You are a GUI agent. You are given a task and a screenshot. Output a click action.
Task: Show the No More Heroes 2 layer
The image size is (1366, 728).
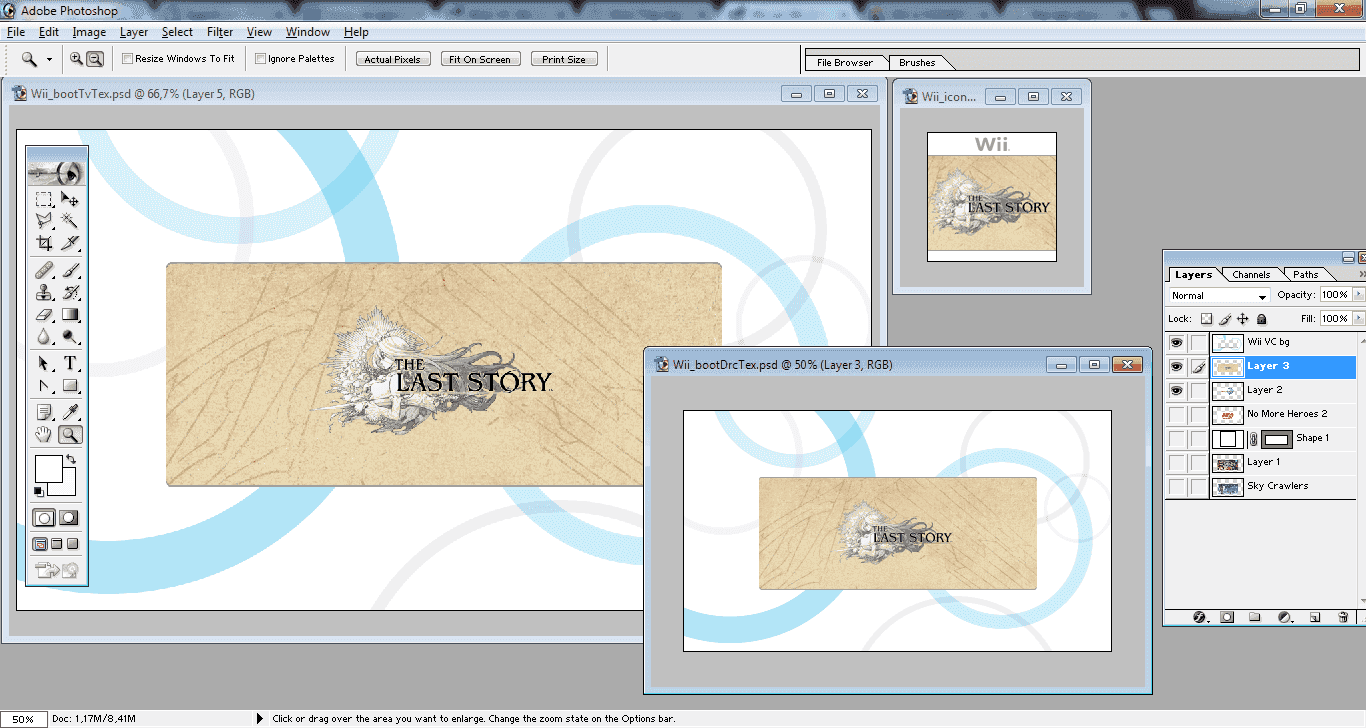[x=1177, y=414]
